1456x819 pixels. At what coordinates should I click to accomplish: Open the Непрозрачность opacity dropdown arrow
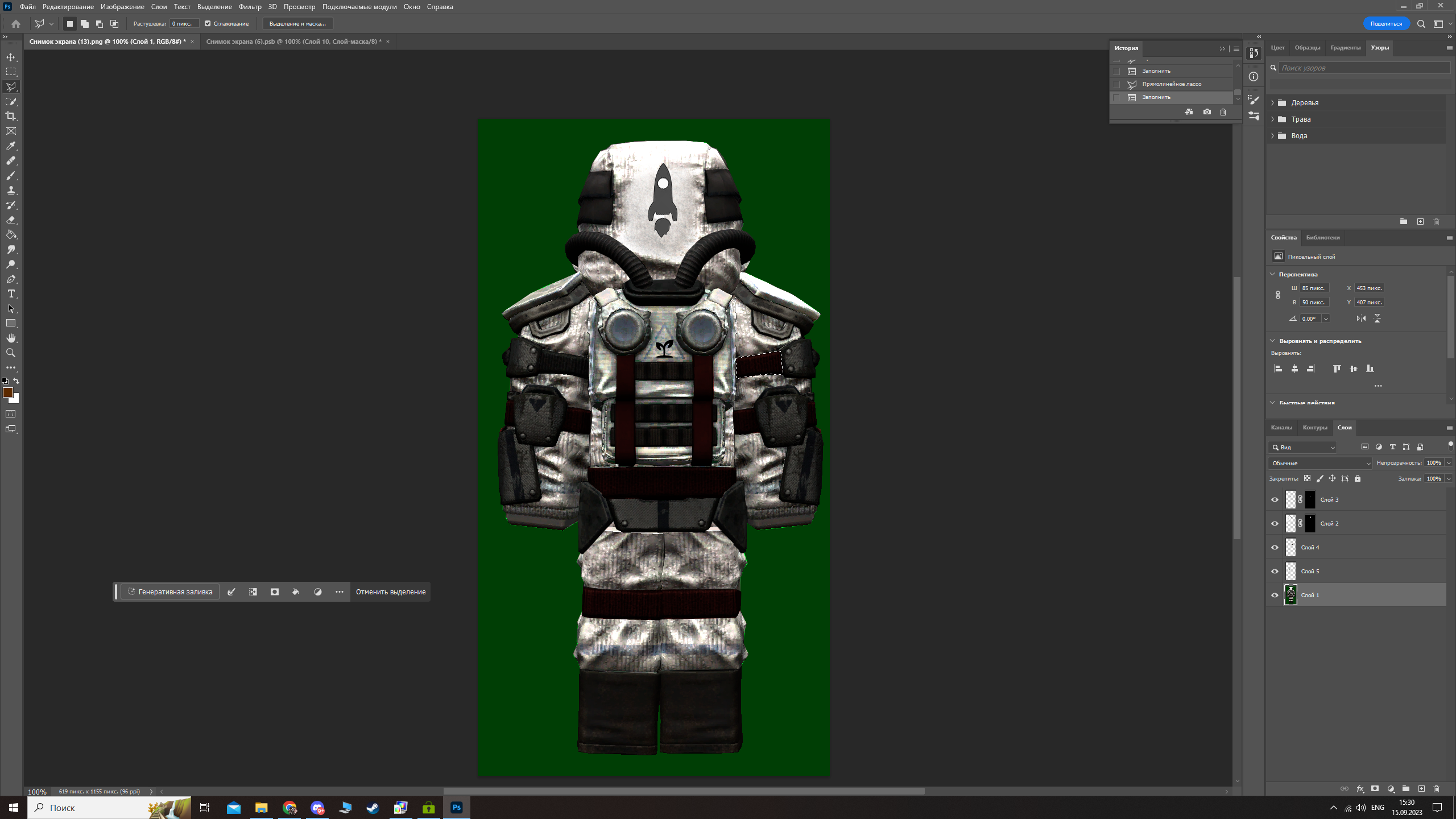(x=1449, y=463)
